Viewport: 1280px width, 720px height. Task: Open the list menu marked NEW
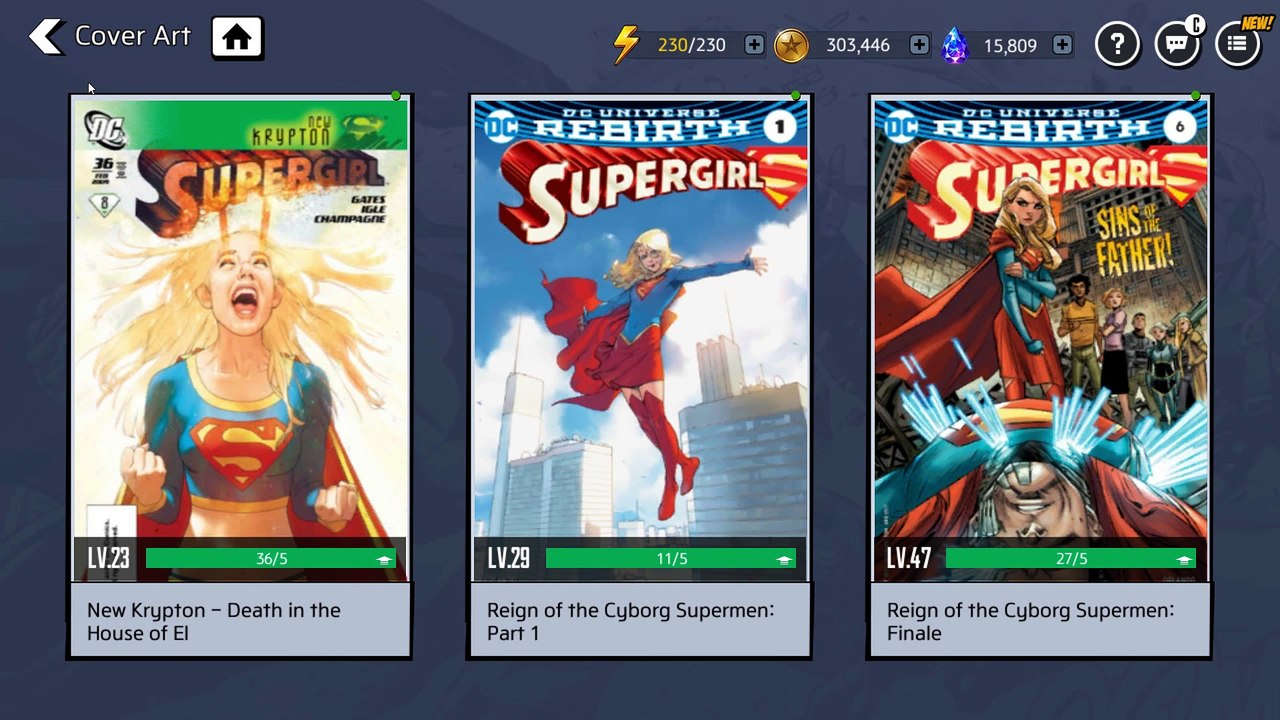pos(1237,44)
